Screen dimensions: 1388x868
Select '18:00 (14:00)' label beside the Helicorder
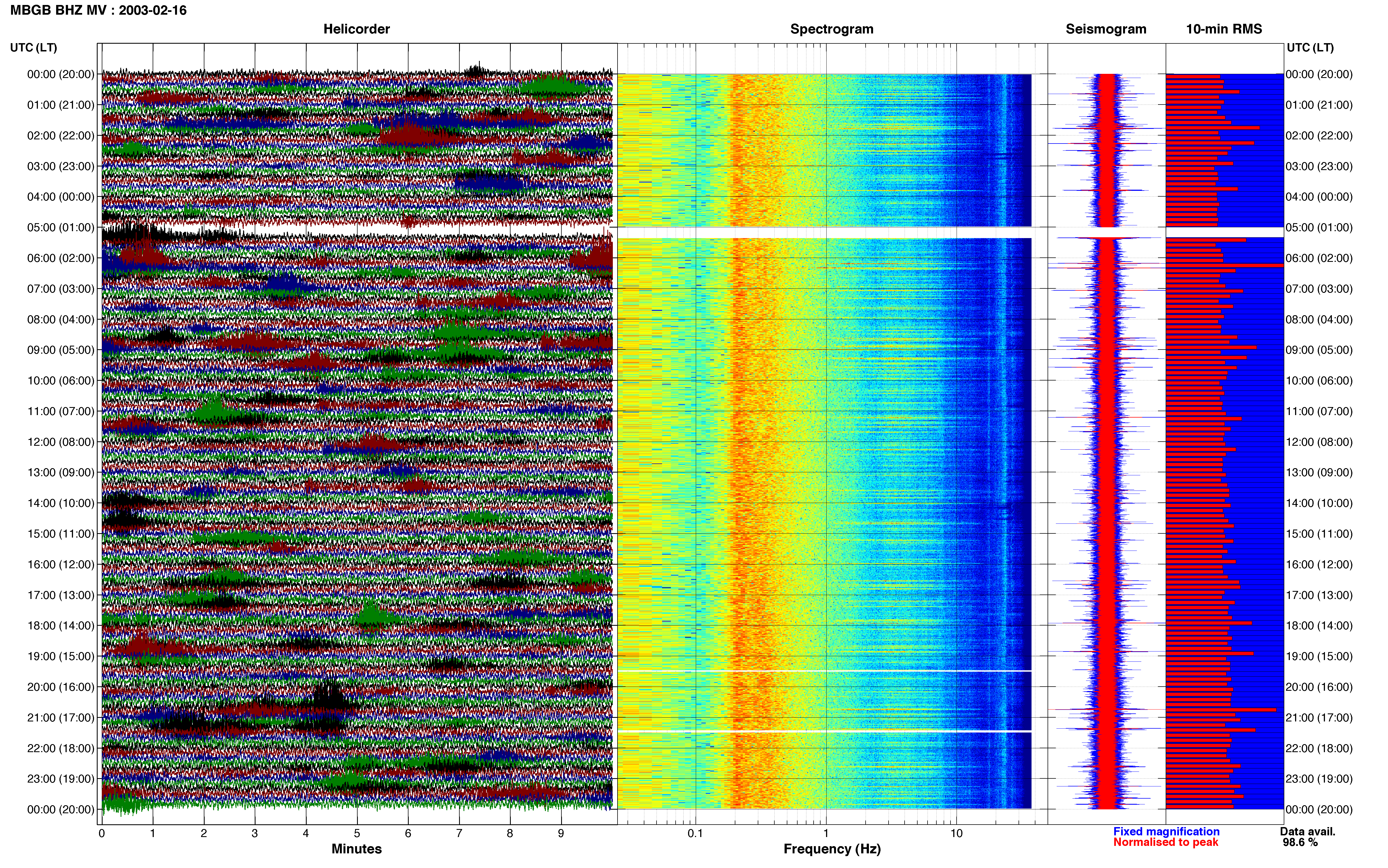[x=61, y=626]
